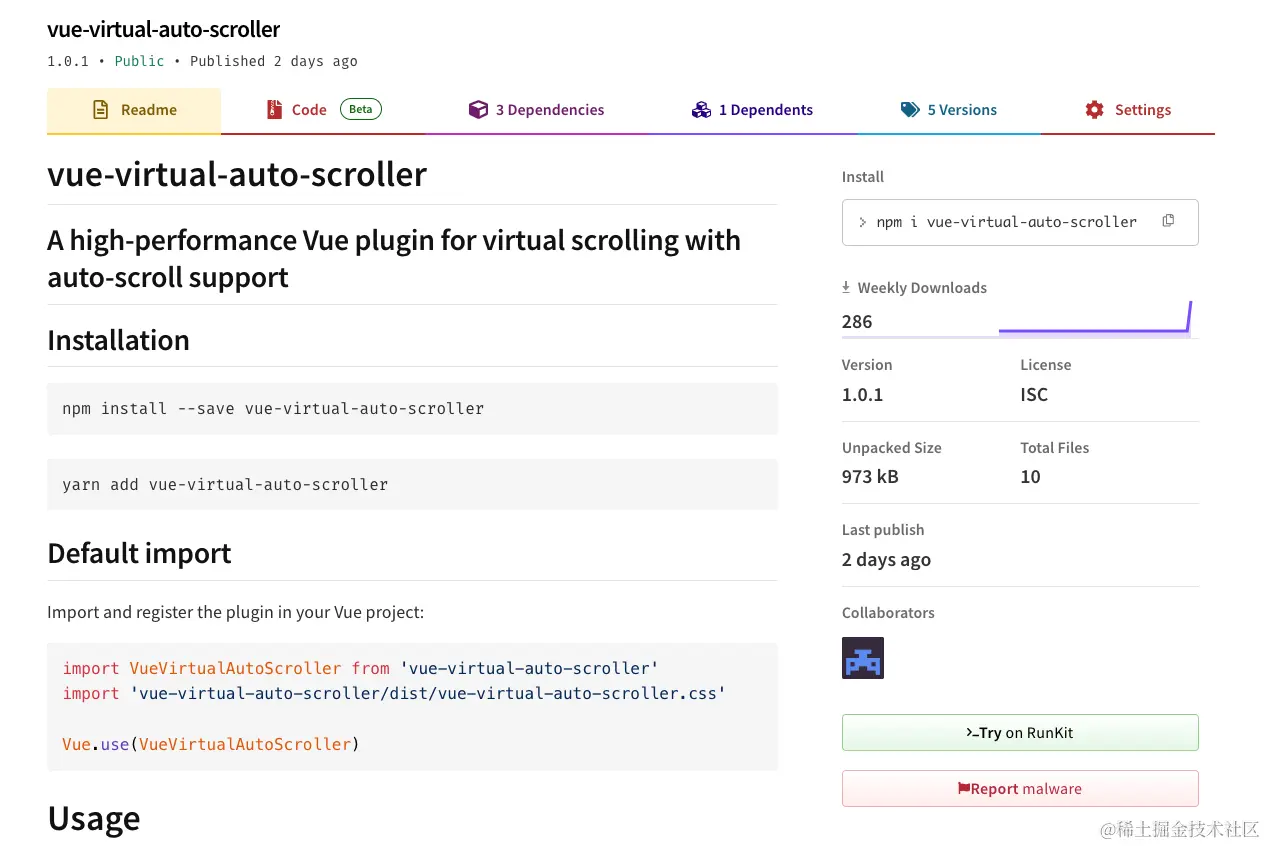Click the Dependents stacked cubes icon
Image resolution: width=1266 pixels, height=846 pixels.
[701, 110]
